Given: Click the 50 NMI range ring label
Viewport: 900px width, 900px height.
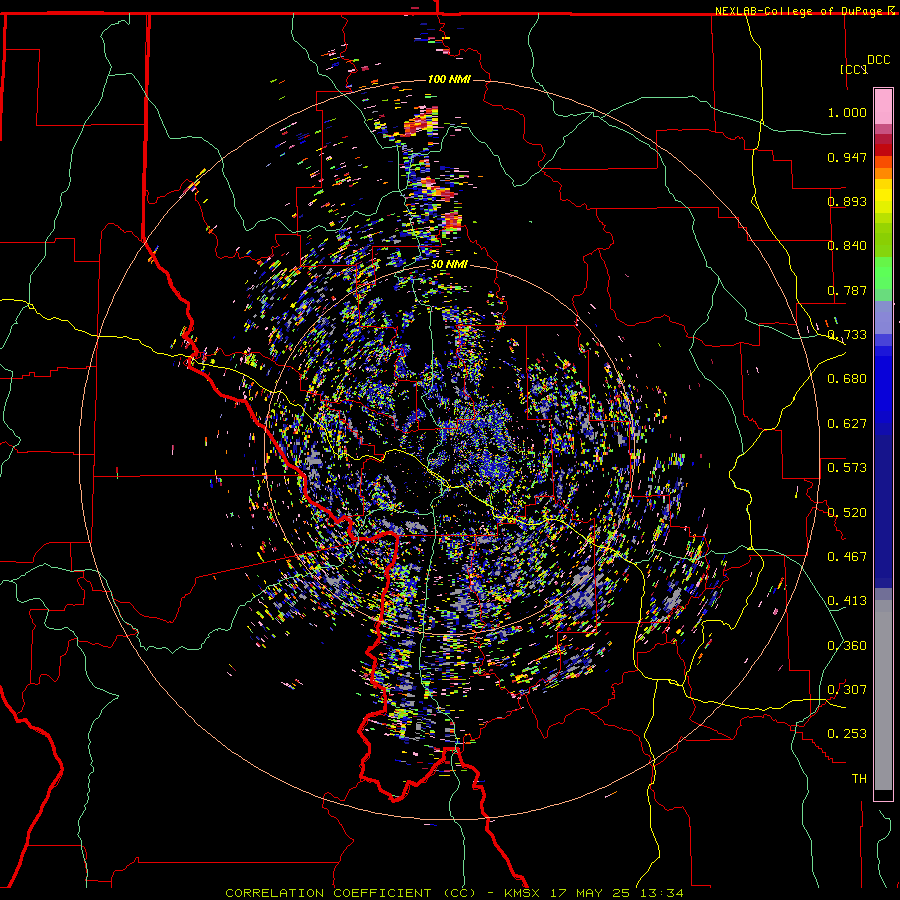Looking at the screenshot, I should (x=449, y=265).
